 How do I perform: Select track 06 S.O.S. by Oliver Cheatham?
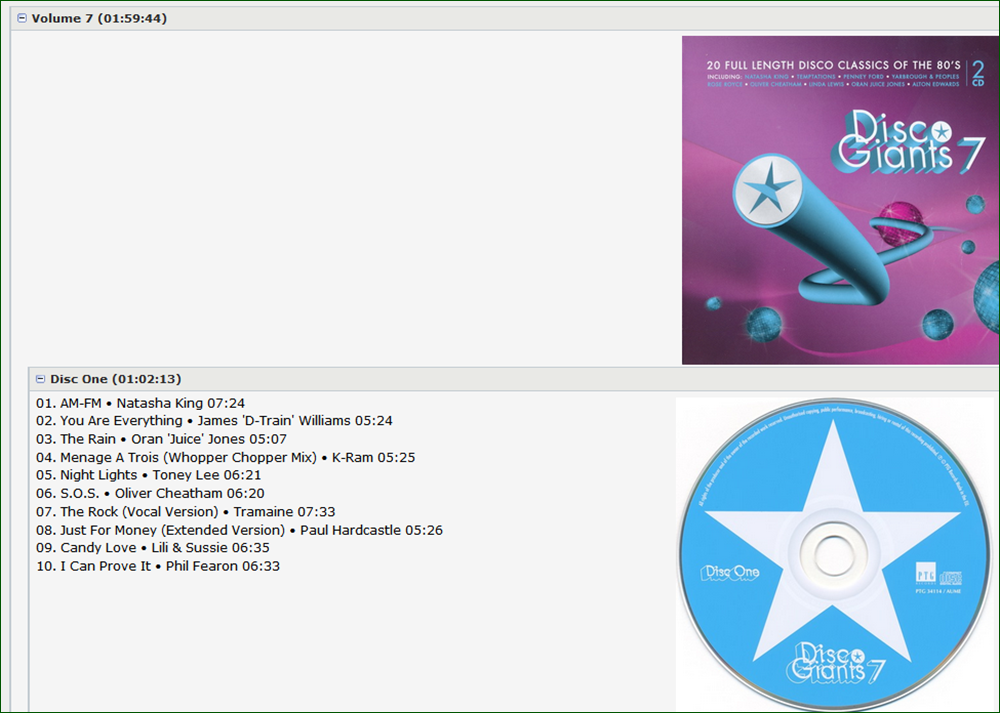[x=151, y=494]
